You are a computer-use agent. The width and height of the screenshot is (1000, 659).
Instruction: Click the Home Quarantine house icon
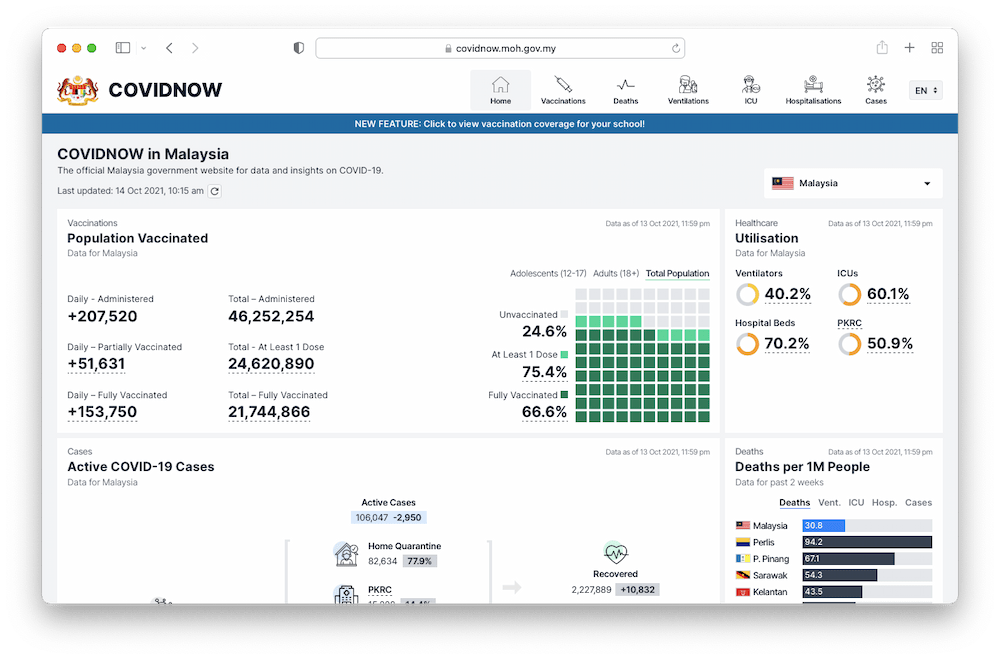(346, 554)
